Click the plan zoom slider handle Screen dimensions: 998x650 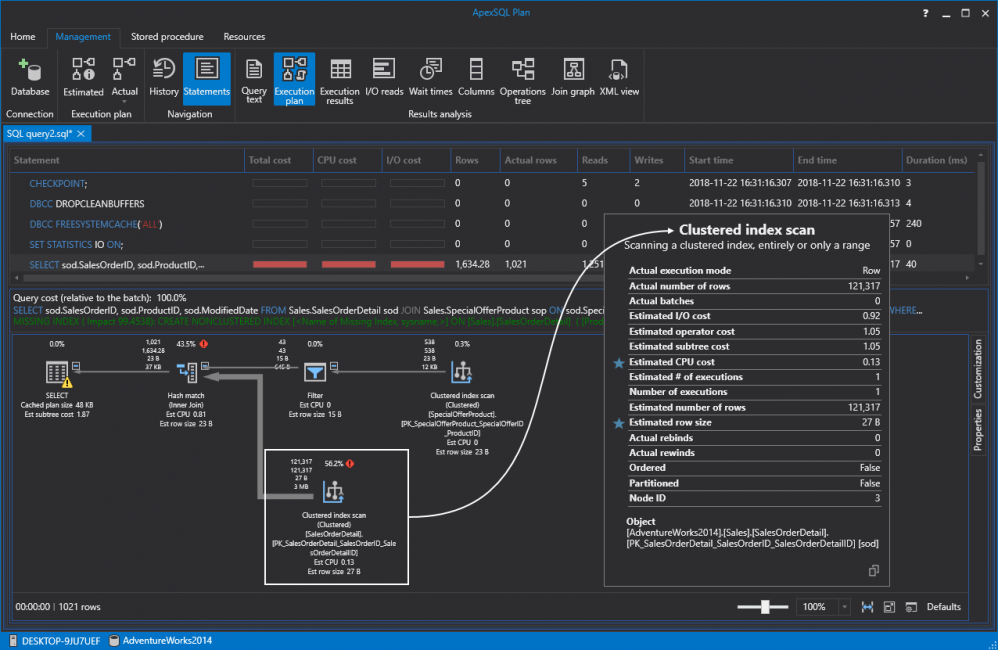(x=765, y=607)
